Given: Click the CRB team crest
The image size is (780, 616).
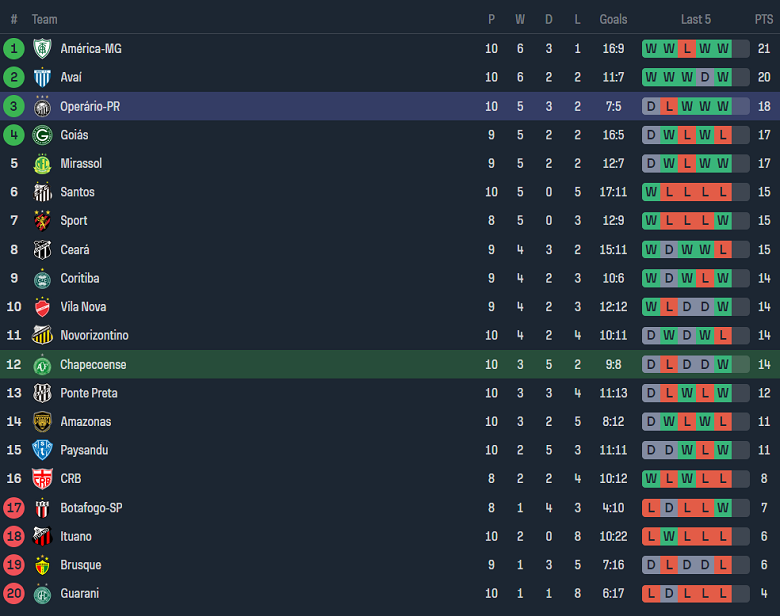Looking at the screenshot, I should pos(42,479).
